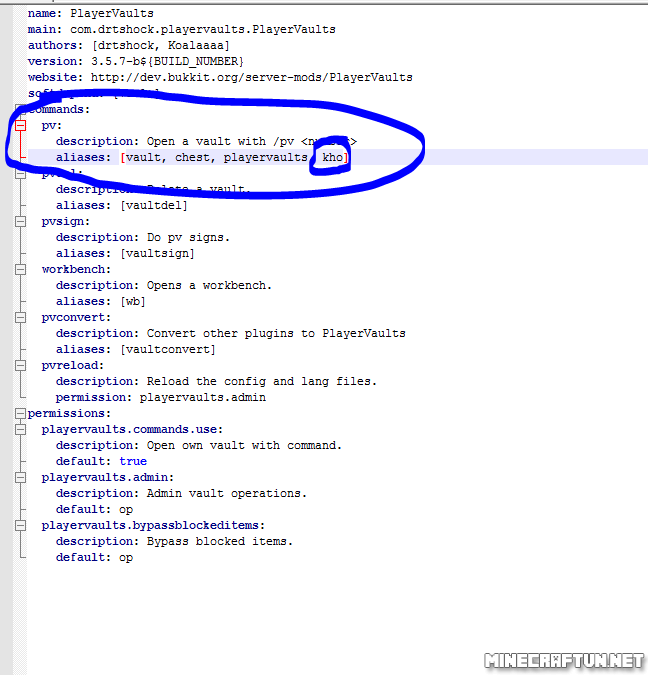Screen dimensions: 648x675
Task: Click the 'pv:' command key
Action: click(x=52, y=125)
